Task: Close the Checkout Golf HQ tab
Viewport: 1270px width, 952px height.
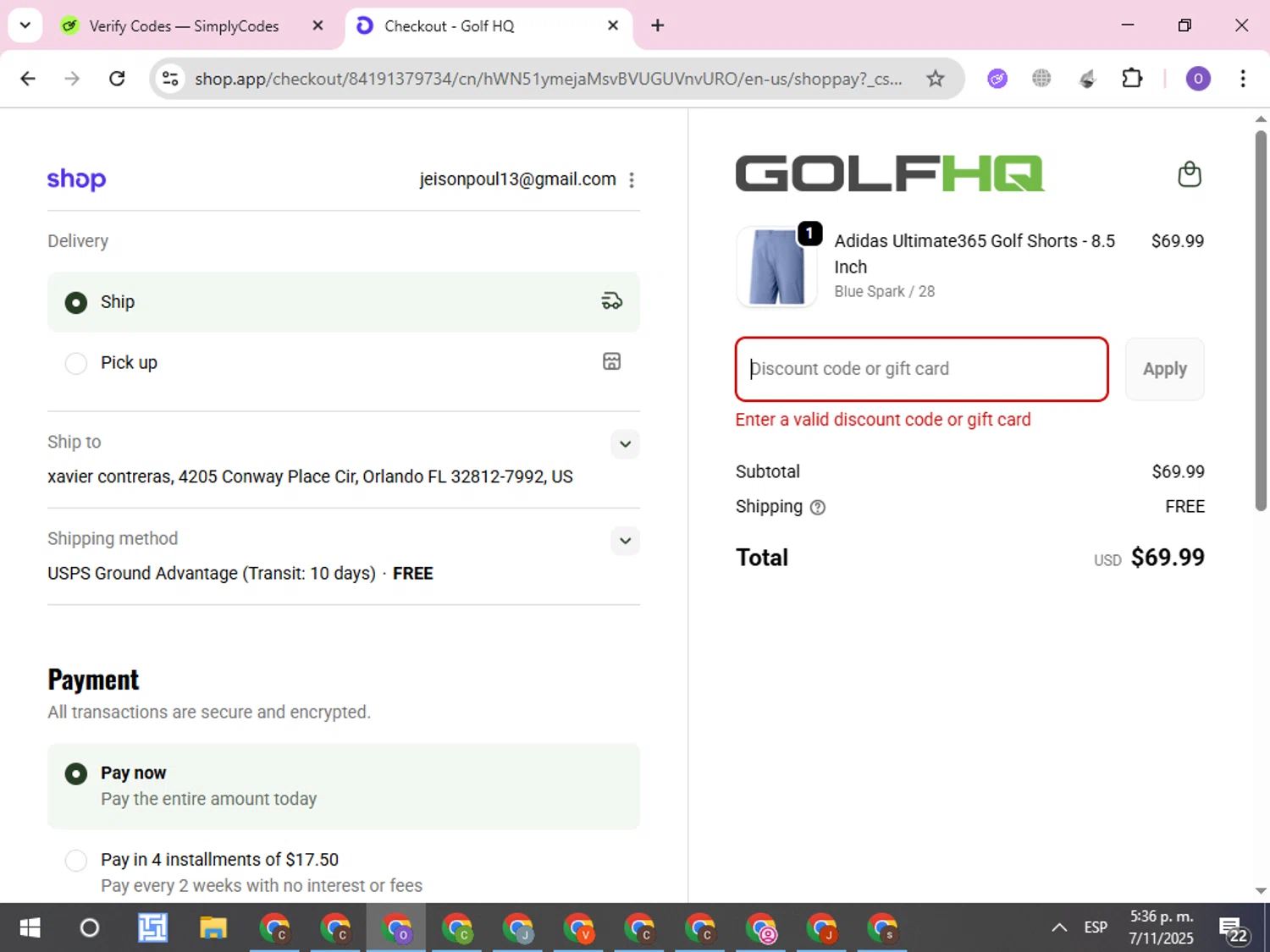Action: coord(613,25)
